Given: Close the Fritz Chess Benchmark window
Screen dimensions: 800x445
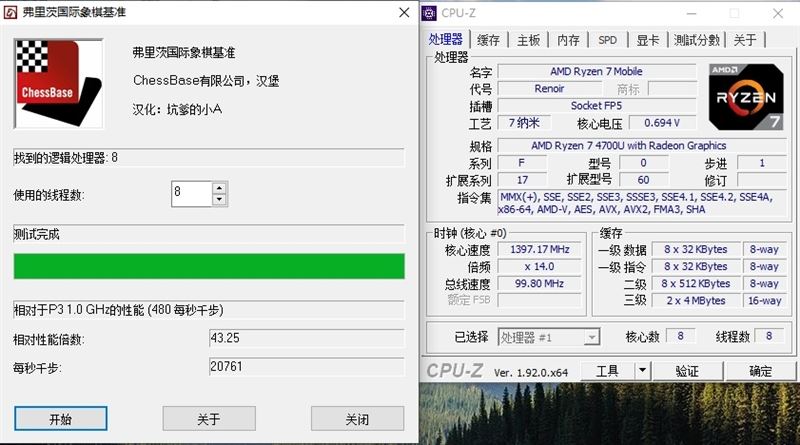Looking at the screenshot, I should click(404, 12).
